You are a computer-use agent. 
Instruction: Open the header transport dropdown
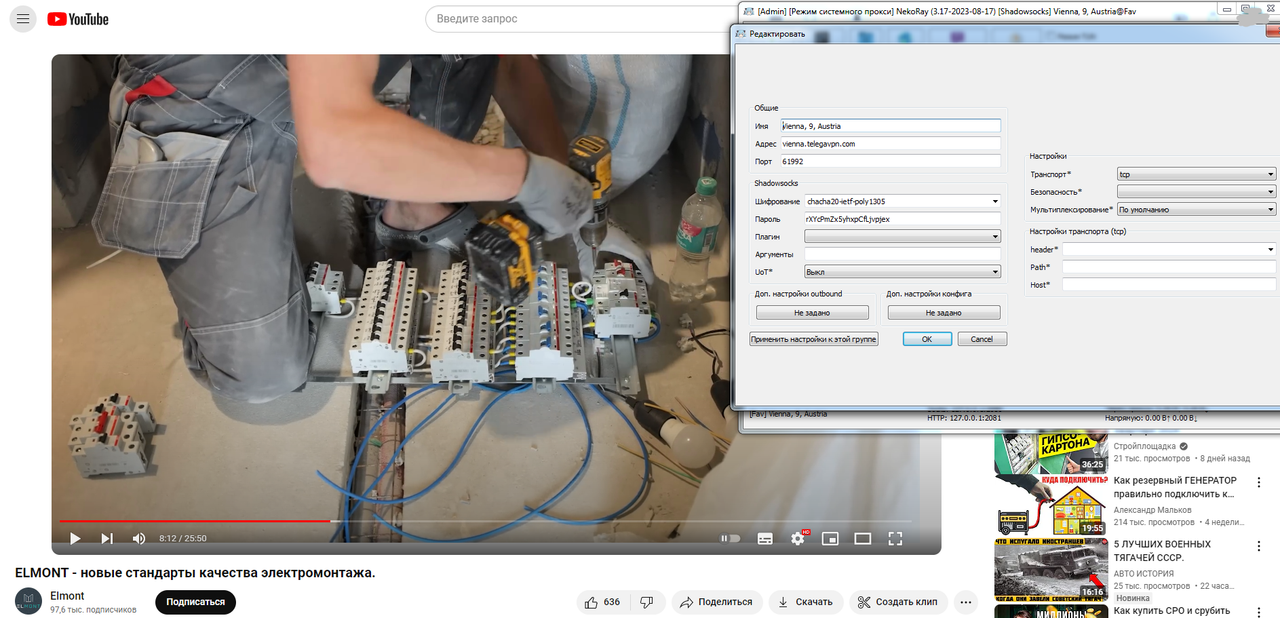[x=1169, y=249]
